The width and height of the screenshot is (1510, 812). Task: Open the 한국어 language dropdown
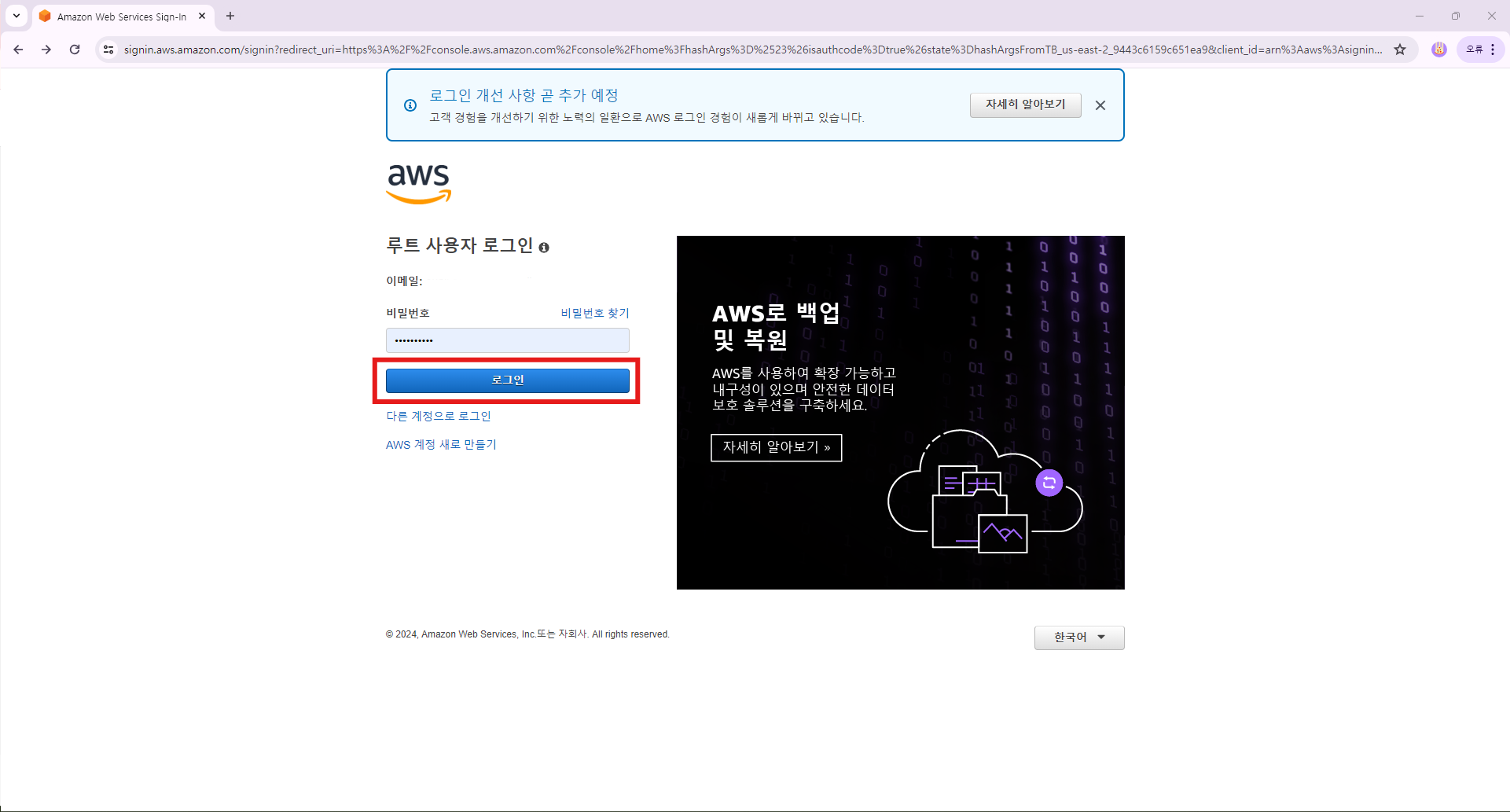tap(1079, 637)
